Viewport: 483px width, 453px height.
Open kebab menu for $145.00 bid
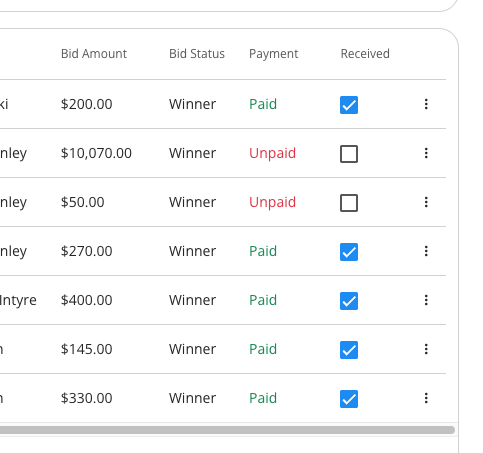click(x=426, y=349)
